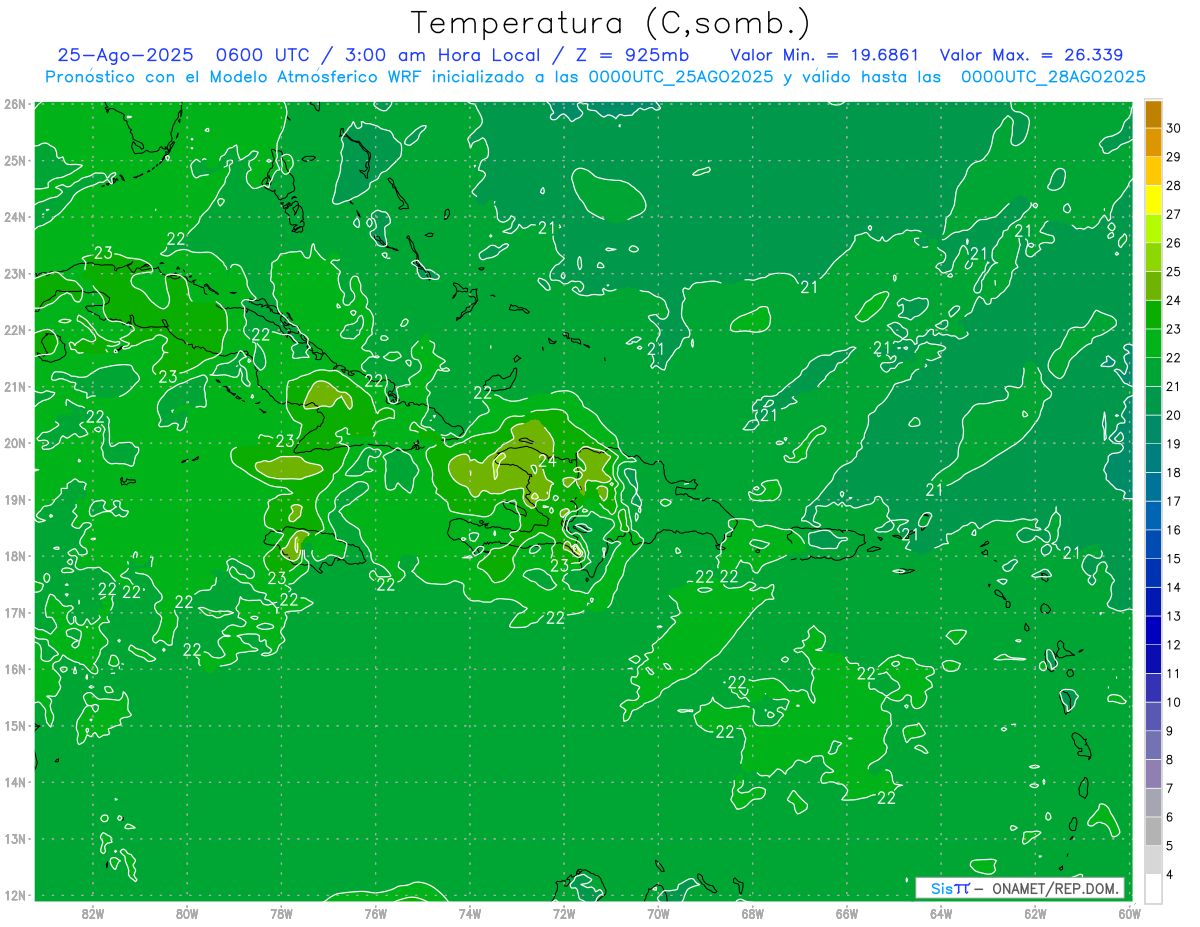
Task: Click the date text "25-Ago-2025"
Action: pyautogui.click(x=125, y=55)
